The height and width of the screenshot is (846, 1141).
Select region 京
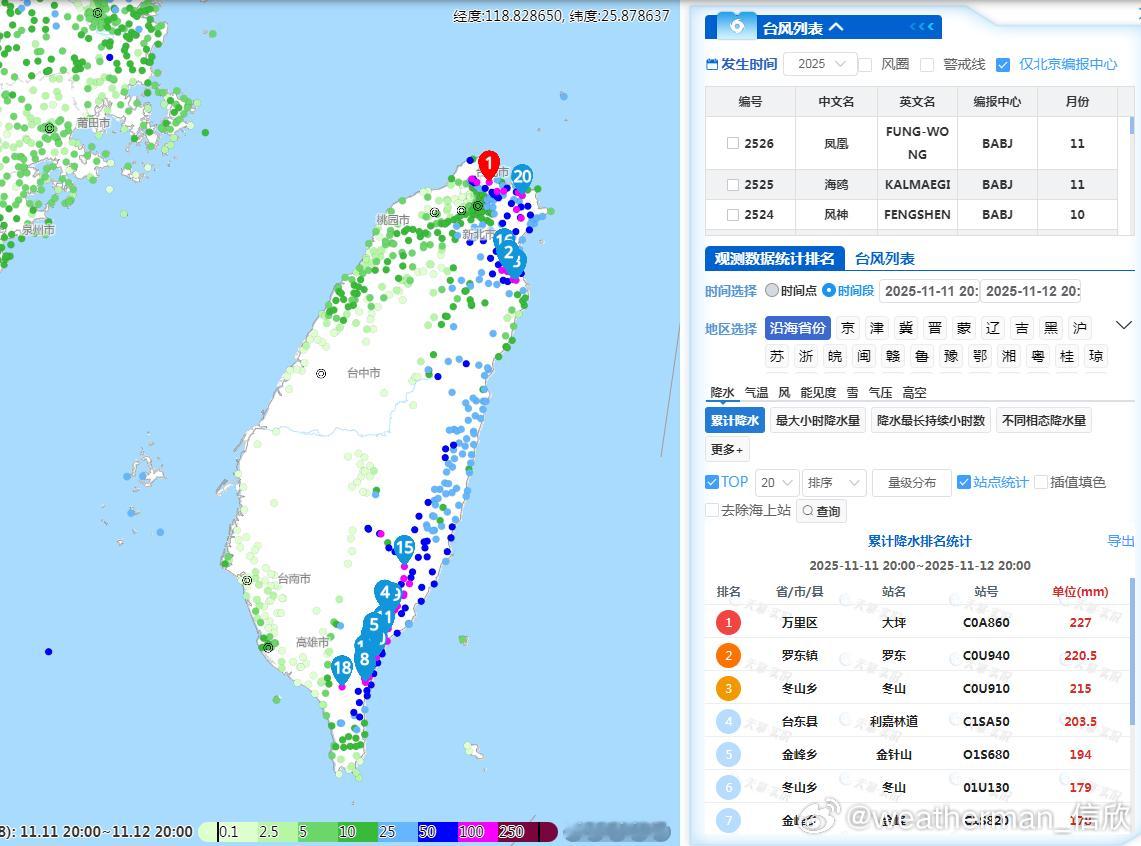tap(848, 328)
